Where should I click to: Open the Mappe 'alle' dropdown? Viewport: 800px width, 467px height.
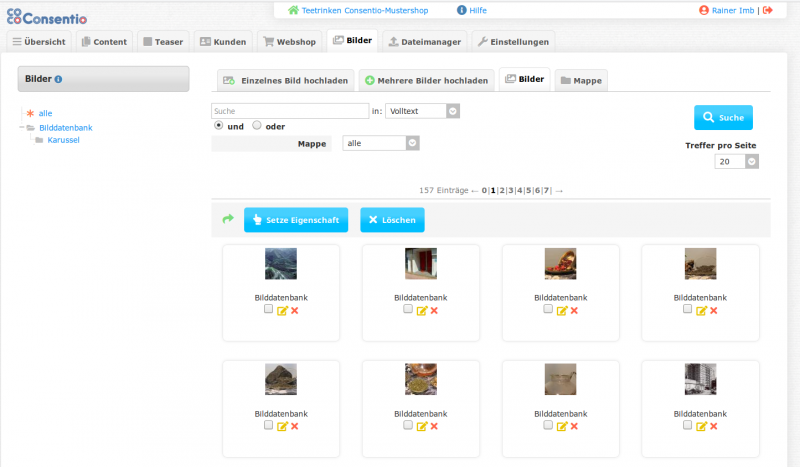tap(412, 143)
